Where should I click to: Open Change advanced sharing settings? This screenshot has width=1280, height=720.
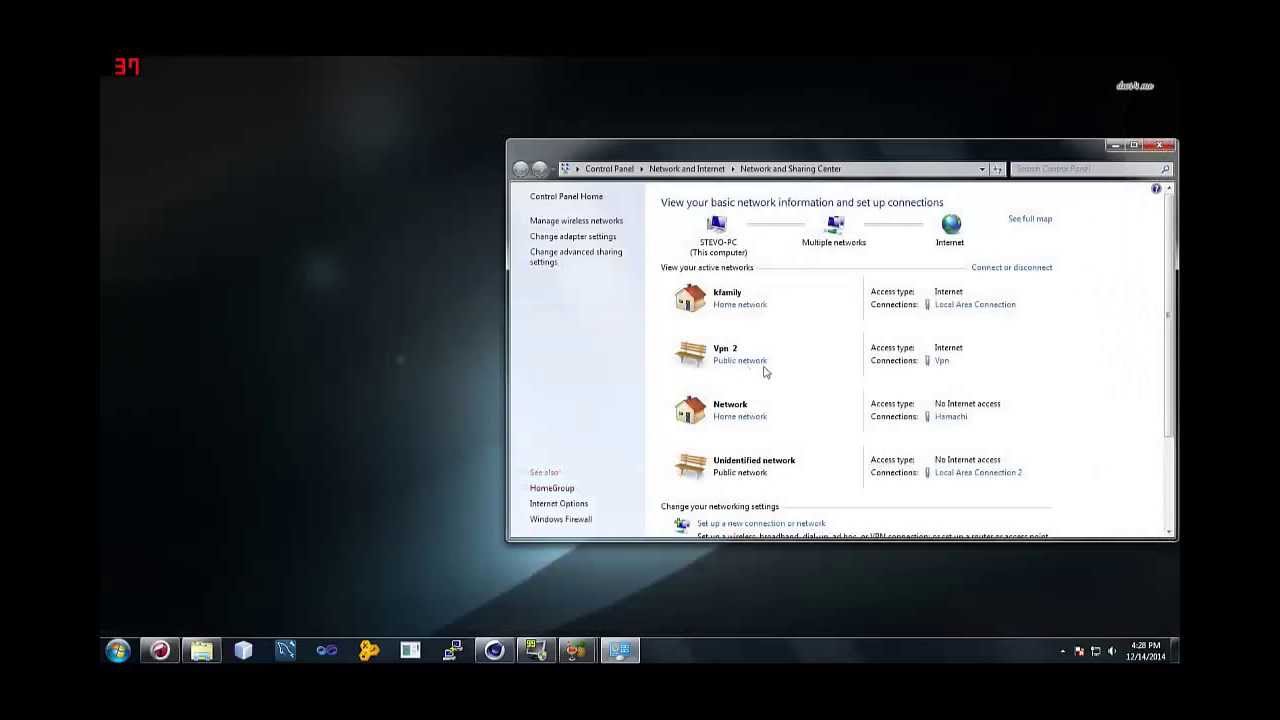pyautogui.click(x=576, y=257)
